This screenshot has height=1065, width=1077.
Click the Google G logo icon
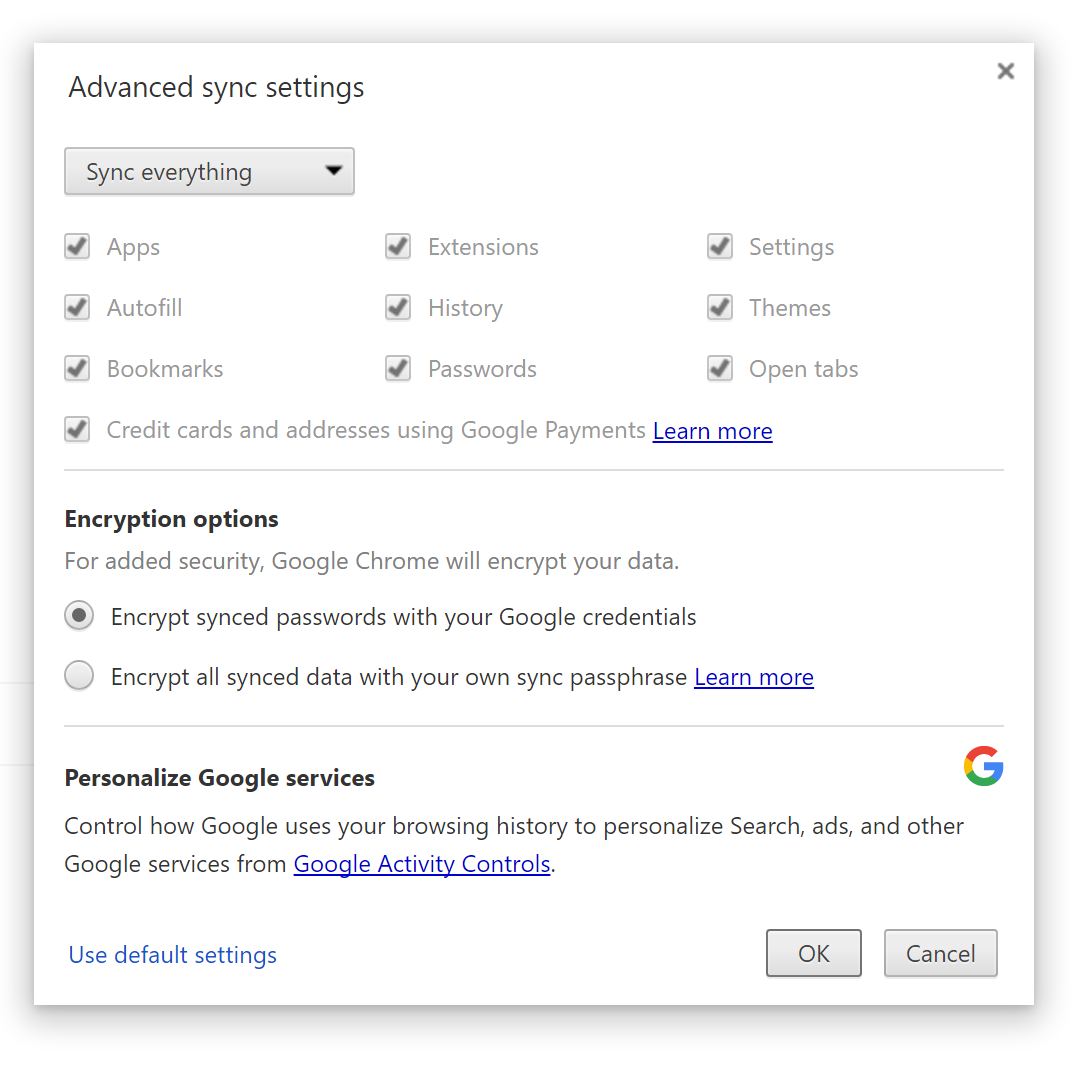click(983, 766)
